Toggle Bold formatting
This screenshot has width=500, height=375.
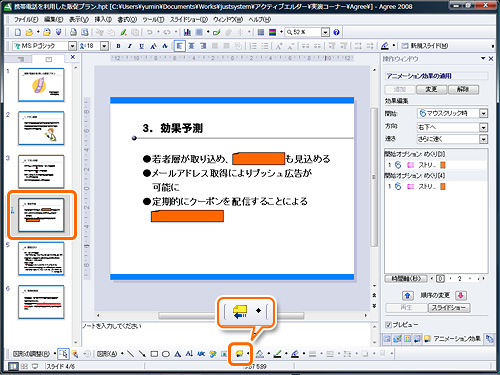(x=118, y=46)
